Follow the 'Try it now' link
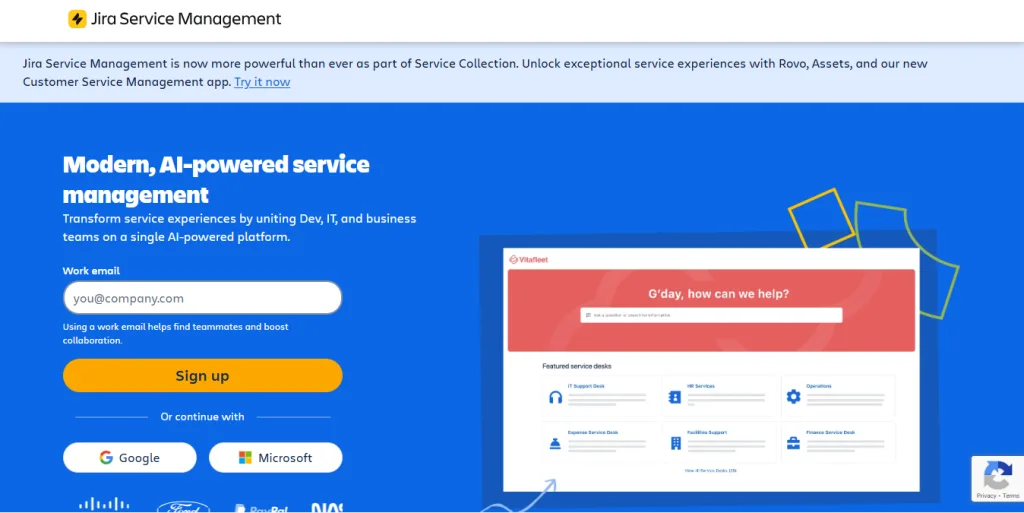This screenshot has width=1024, height=513. [262, 82]
